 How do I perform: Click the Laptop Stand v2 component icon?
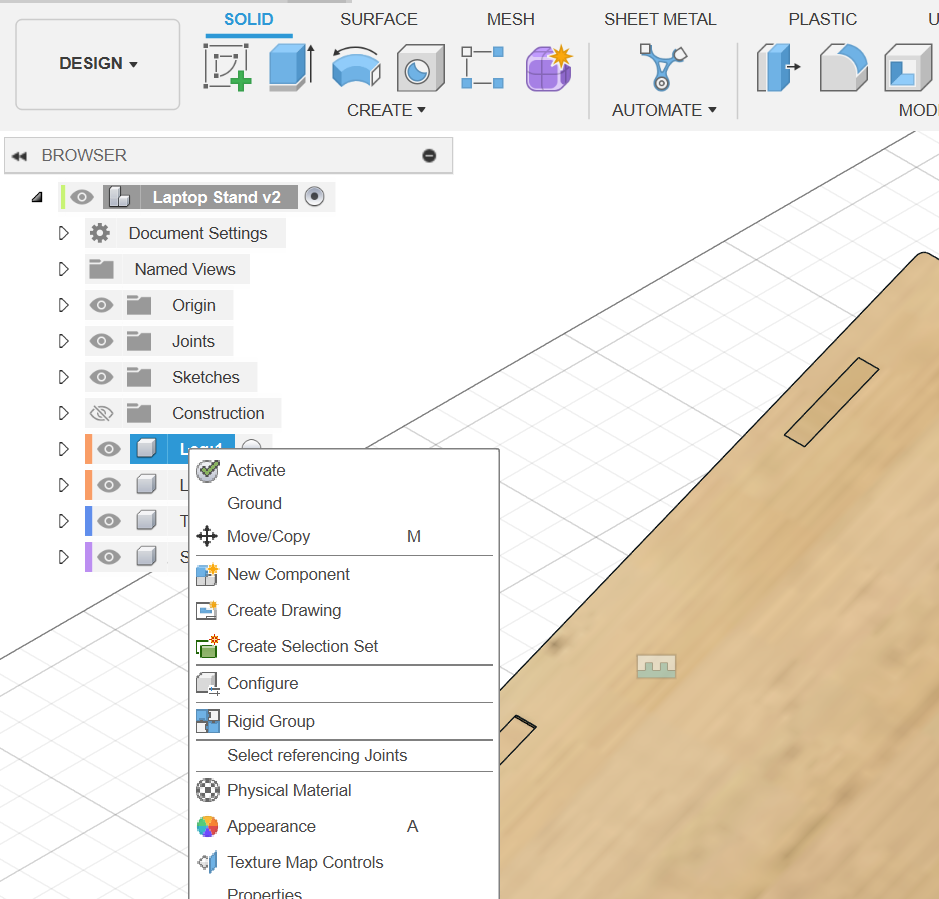(120, 197)
